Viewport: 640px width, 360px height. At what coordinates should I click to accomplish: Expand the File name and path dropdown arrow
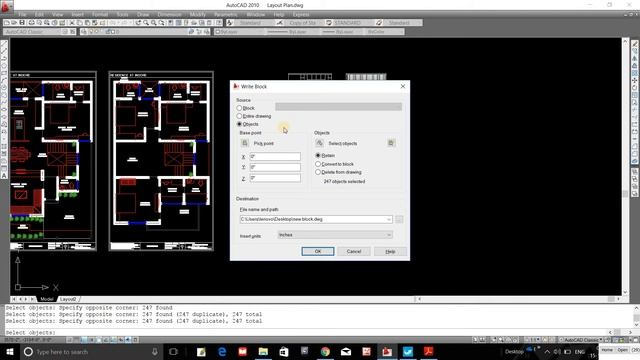point(389,220)
